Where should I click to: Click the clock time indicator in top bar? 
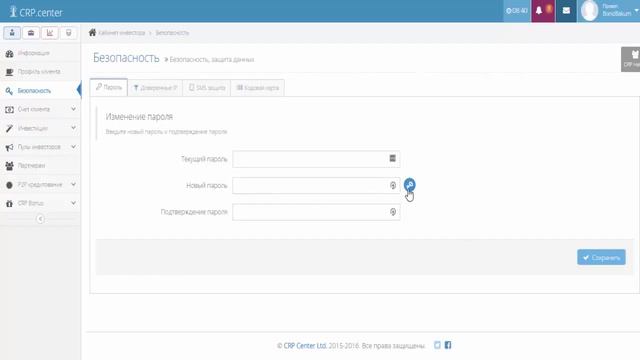pos(517,11)
